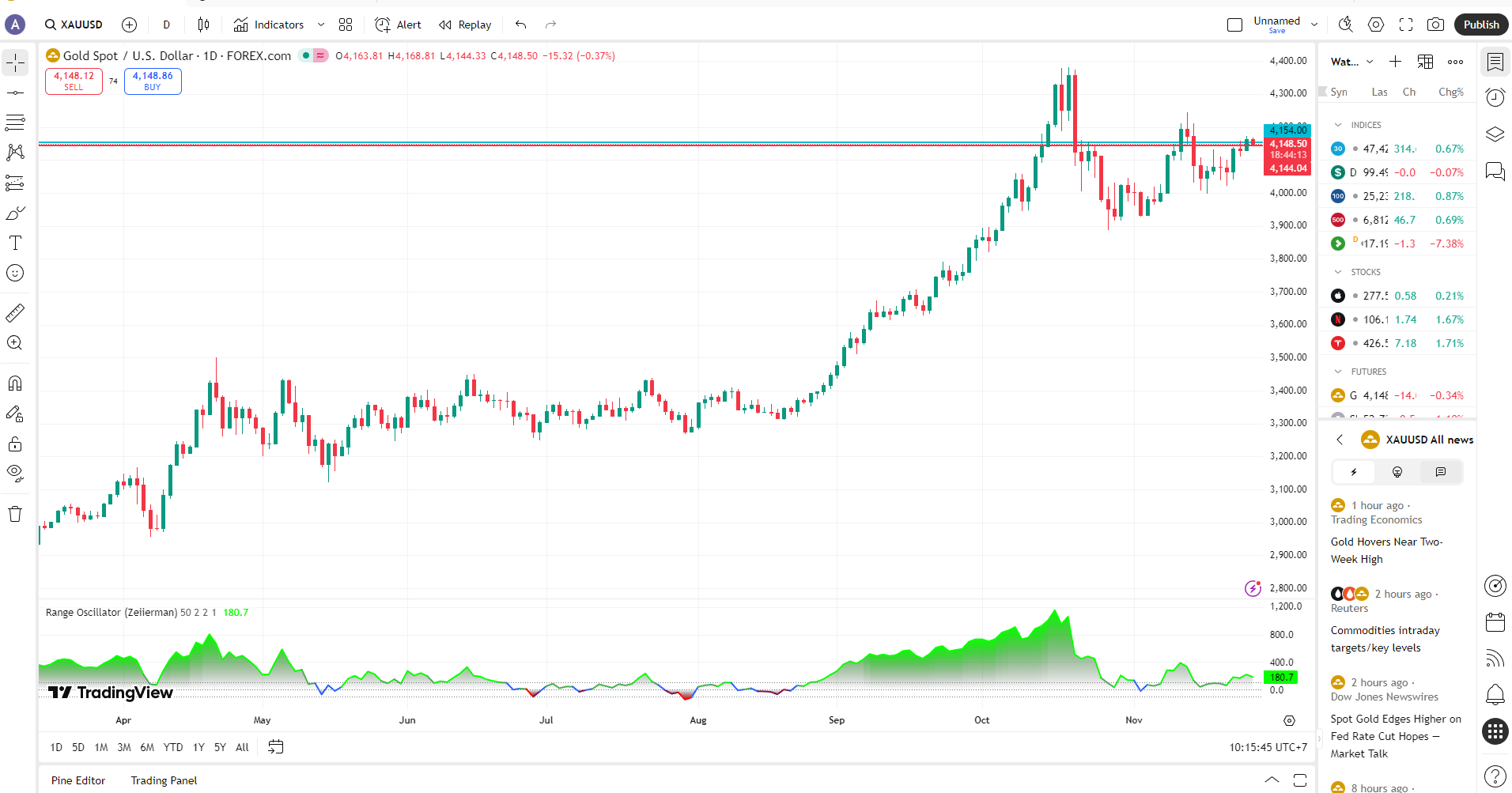Click the Publish button
Viewport: 1512px width, 793px height.
(x=1481, y=25)
